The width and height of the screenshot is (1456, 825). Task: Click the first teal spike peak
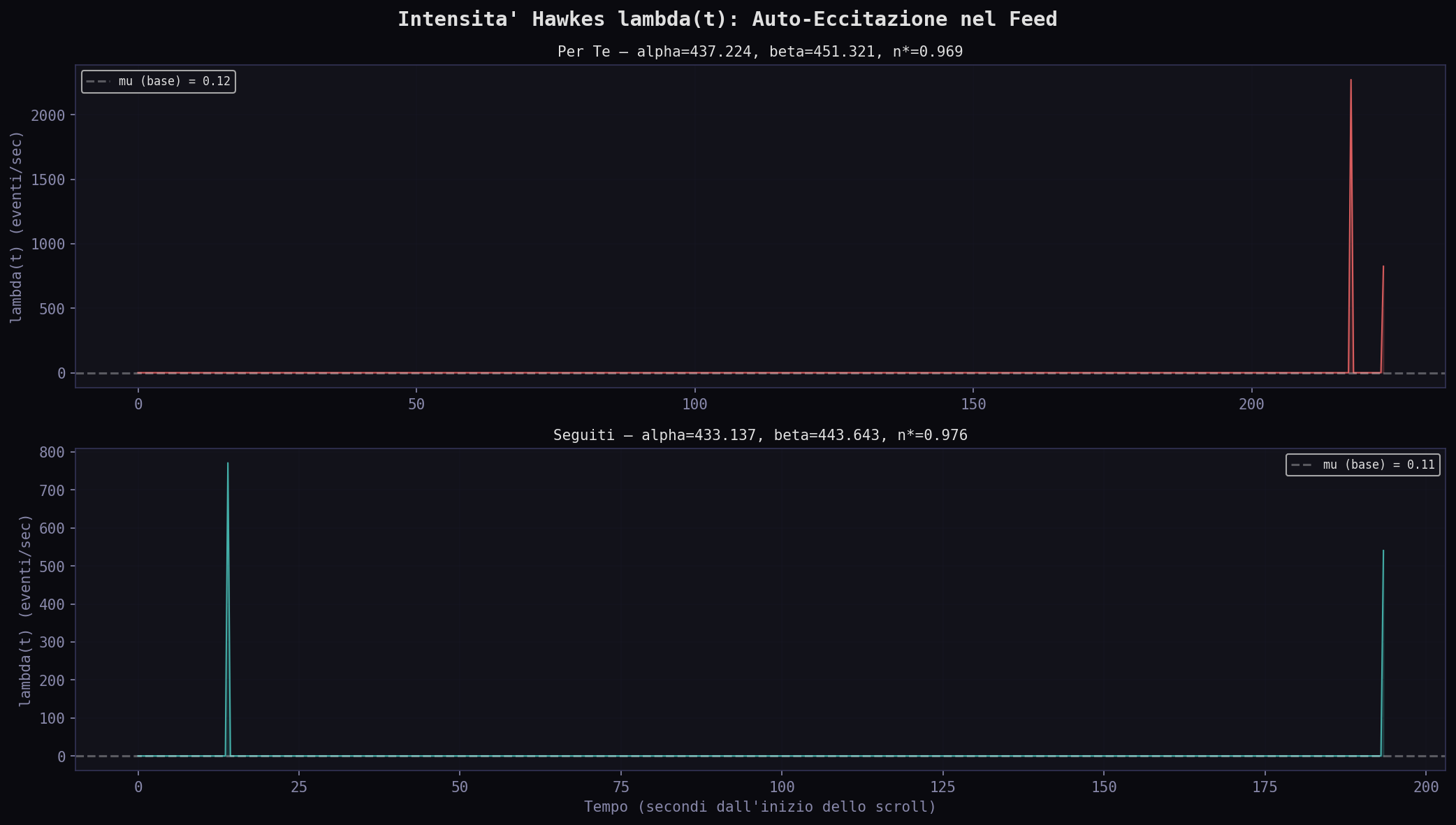point(228,465)
